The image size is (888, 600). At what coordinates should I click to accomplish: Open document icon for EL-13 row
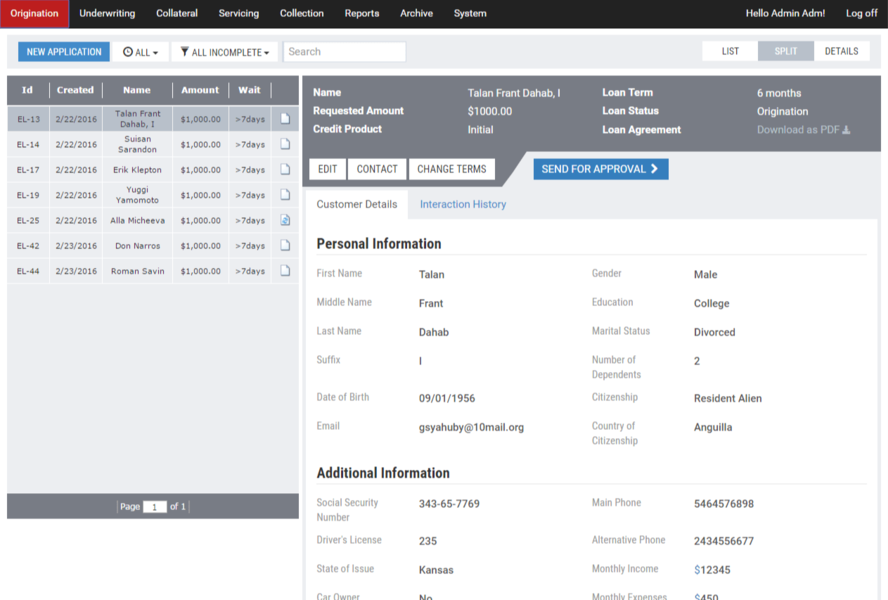tap(285, 119)
